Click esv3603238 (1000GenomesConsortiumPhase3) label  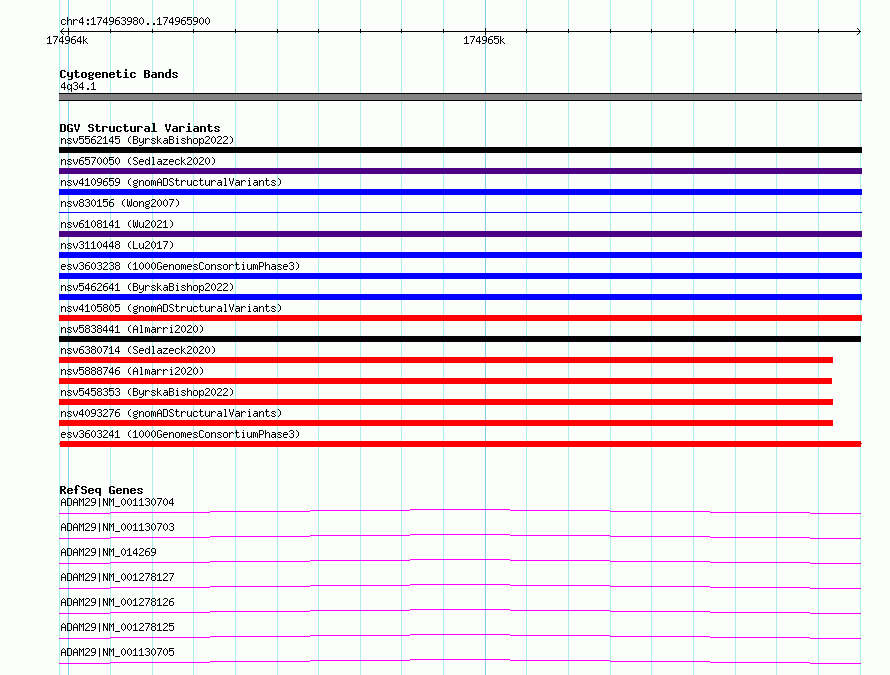pyautogui.click(x=180, y=266)
